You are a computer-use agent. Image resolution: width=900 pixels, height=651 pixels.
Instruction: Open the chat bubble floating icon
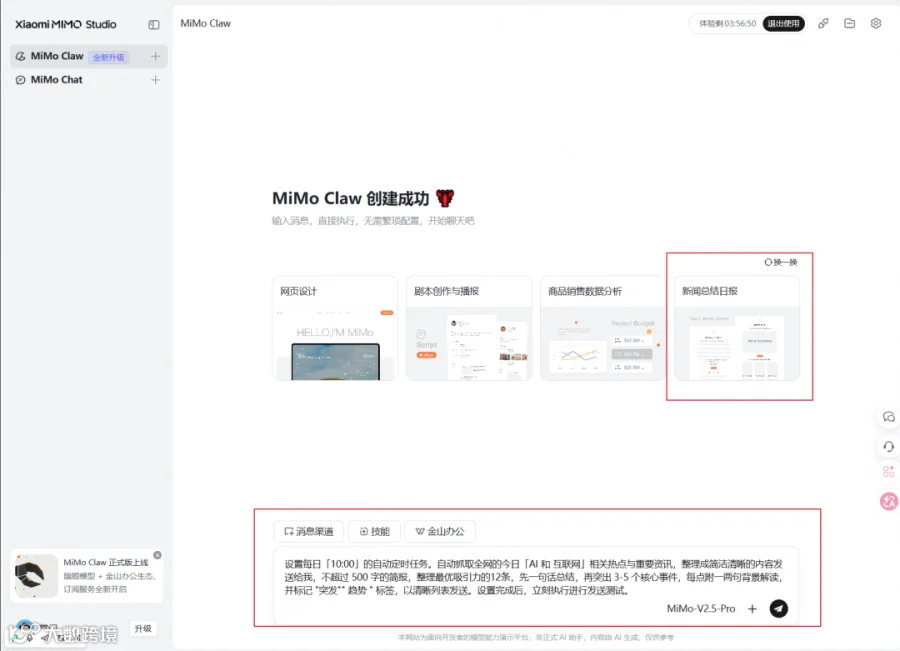pyautogui.click(x=889, y=417)
